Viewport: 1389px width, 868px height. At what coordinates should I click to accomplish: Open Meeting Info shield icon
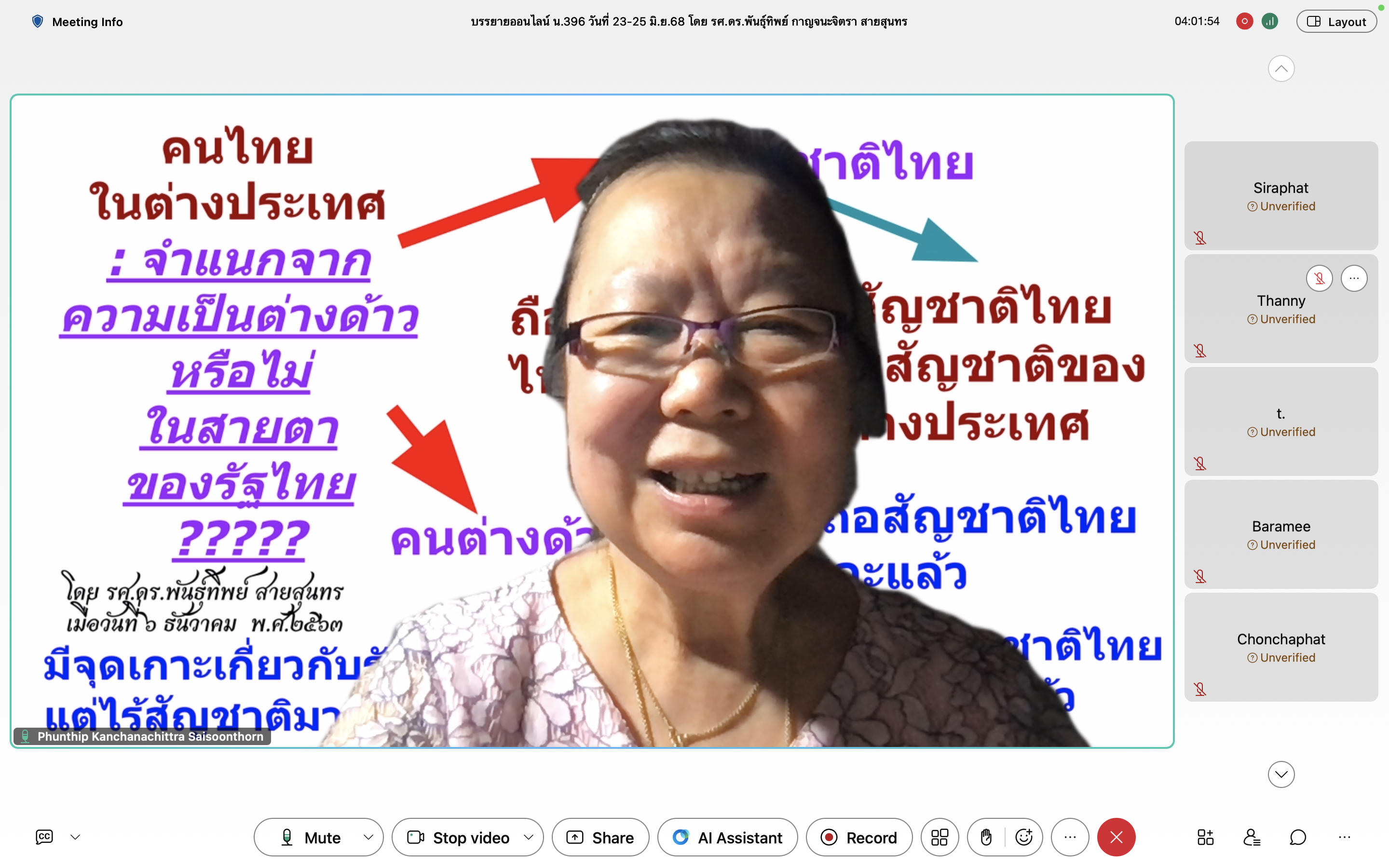click(38, 22)
